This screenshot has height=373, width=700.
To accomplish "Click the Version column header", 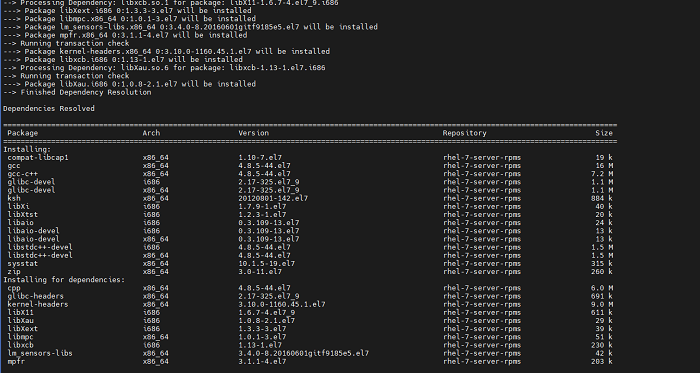I will point(254,133).
